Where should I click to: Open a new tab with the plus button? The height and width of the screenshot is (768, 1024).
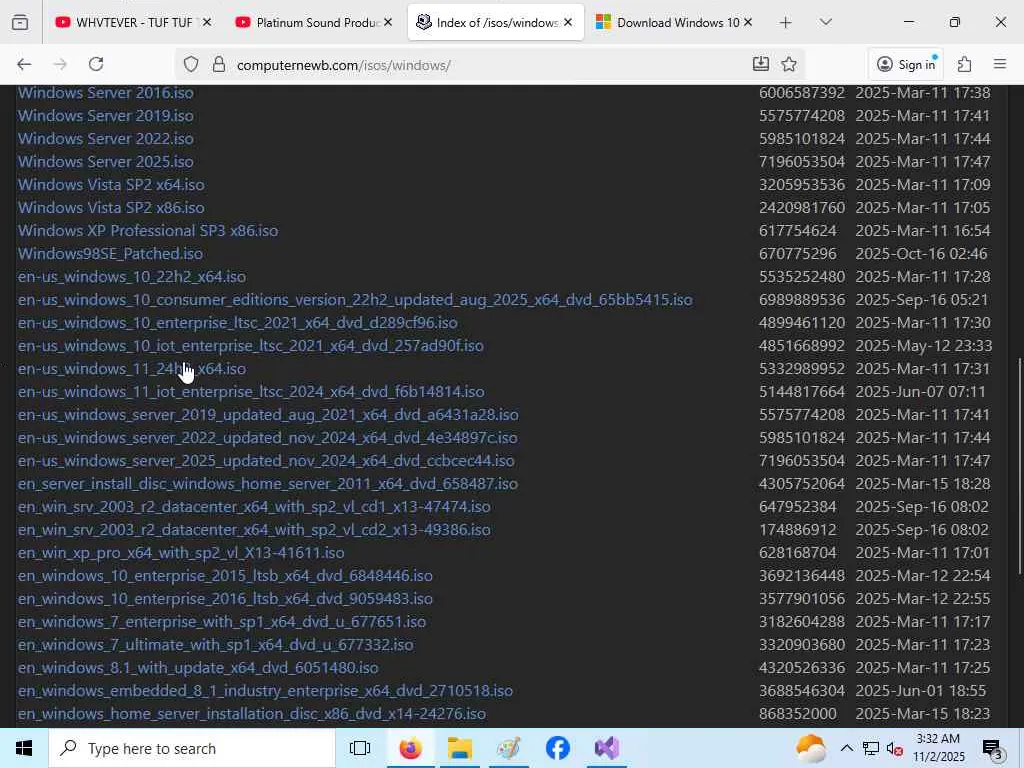point(786,22)
